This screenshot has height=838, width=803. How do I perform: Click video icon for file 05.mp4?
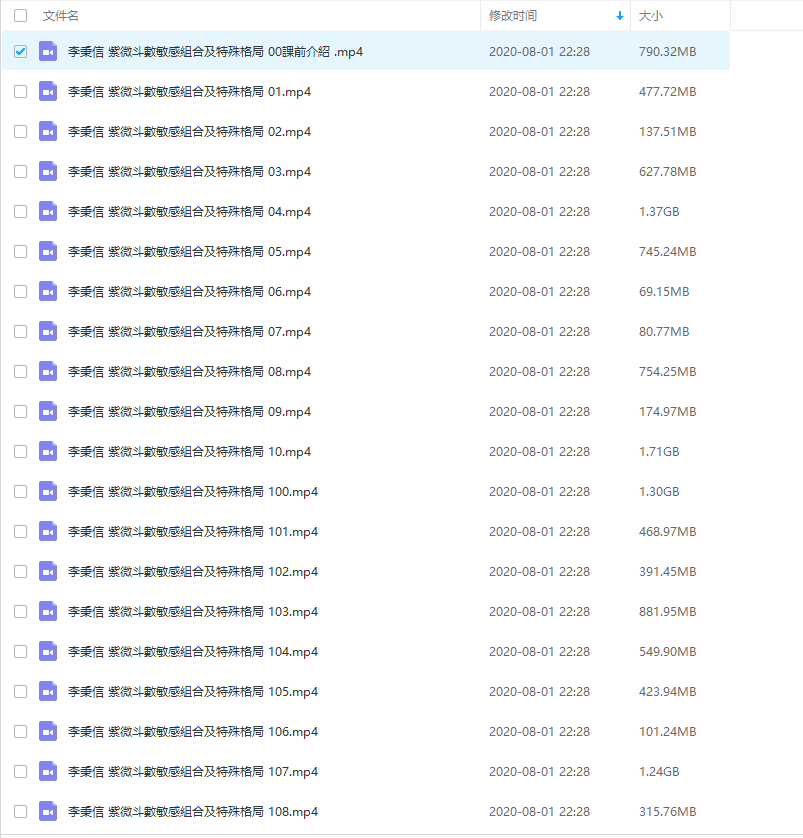(x=48, y=251)
